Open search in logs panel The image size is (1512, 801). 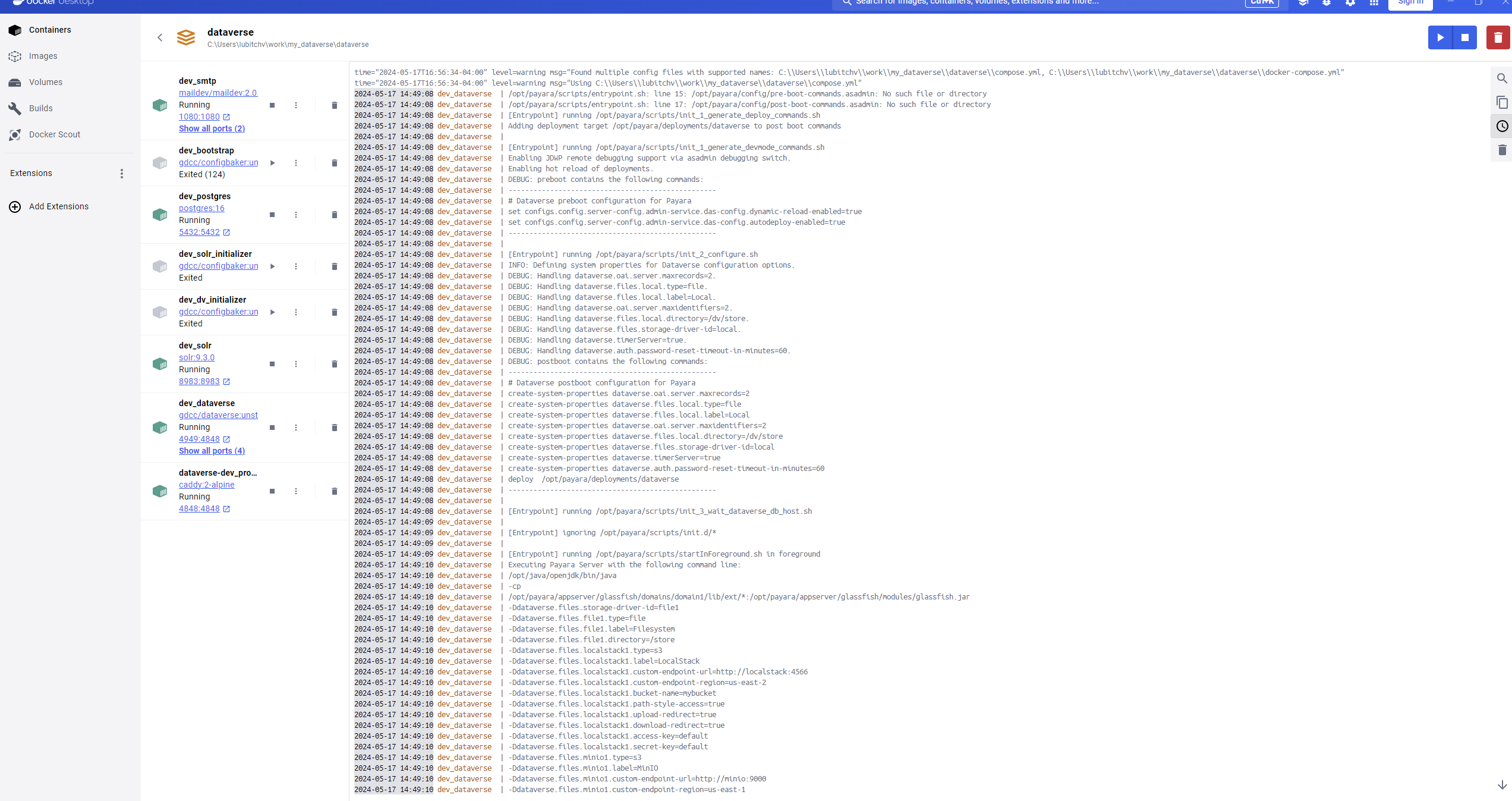(1502, 78)
